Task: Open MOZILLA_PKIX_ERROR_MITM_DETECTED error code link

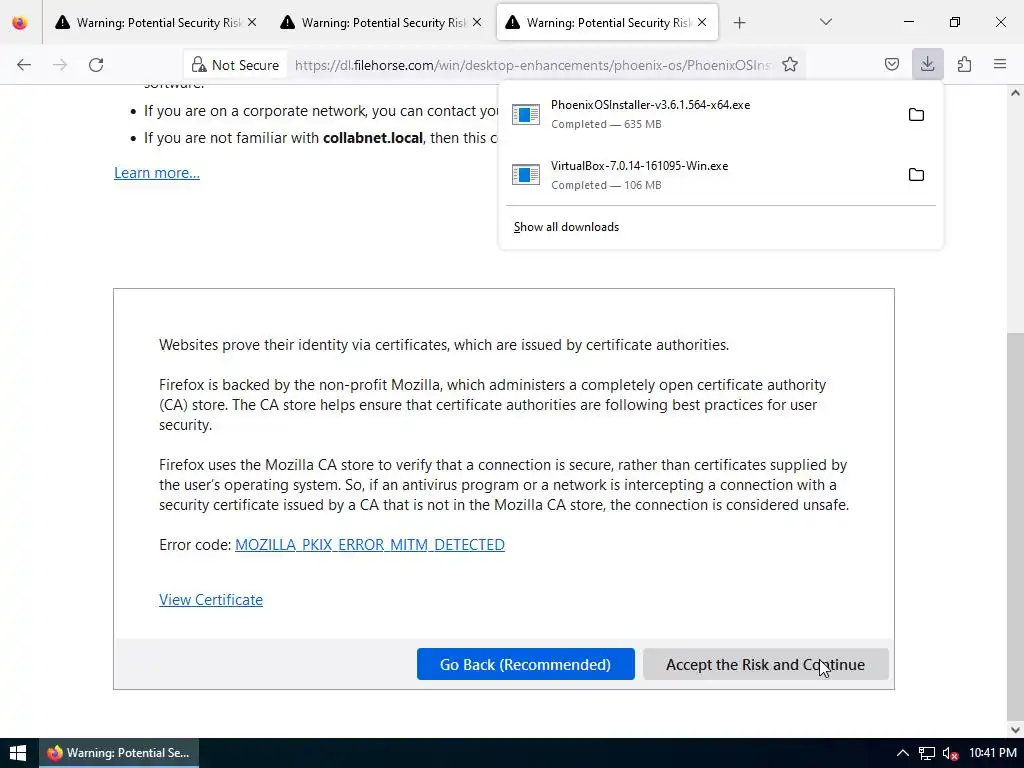Action: pyautogui.click(x=370, y=545)
